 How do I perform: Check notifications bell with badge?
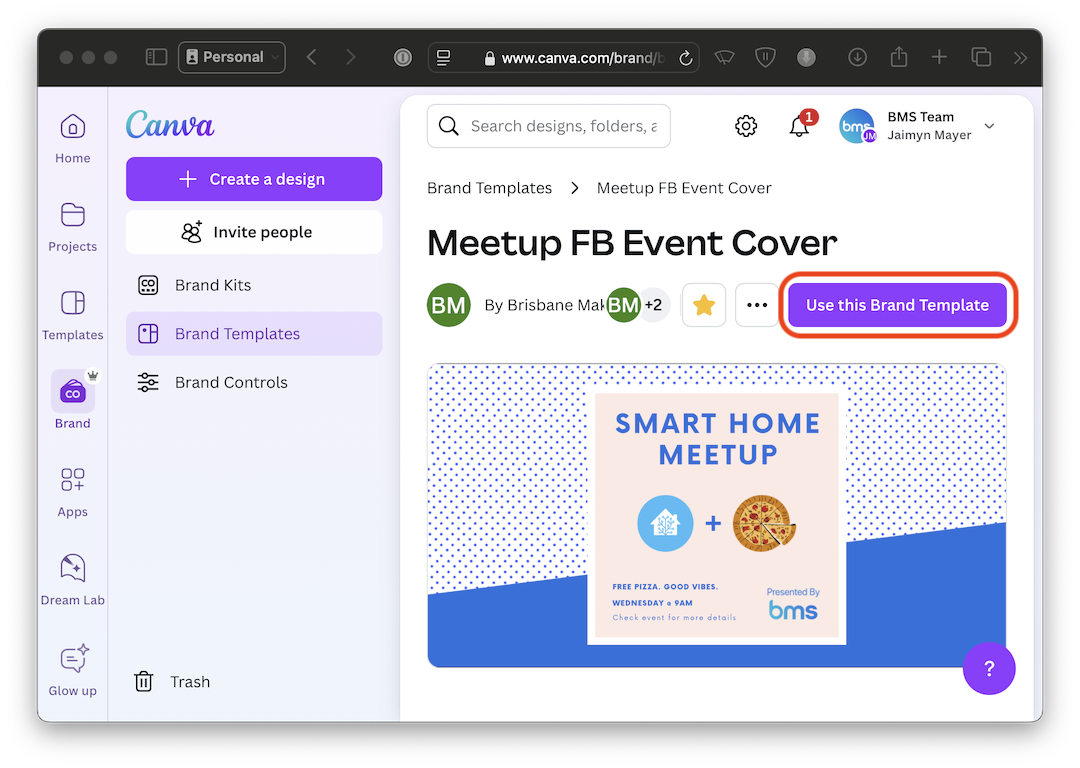(x=799, y=126)
